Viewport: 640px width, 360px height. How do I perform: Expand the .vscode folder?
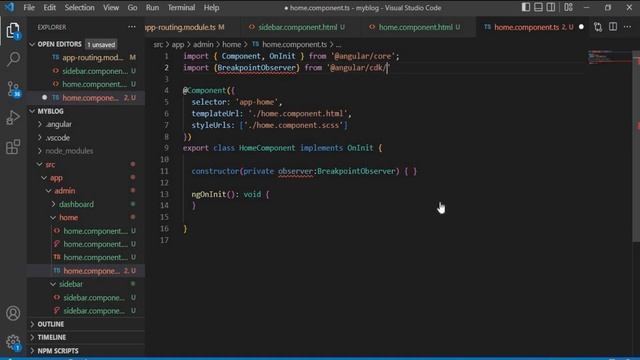tap(58, 138)
